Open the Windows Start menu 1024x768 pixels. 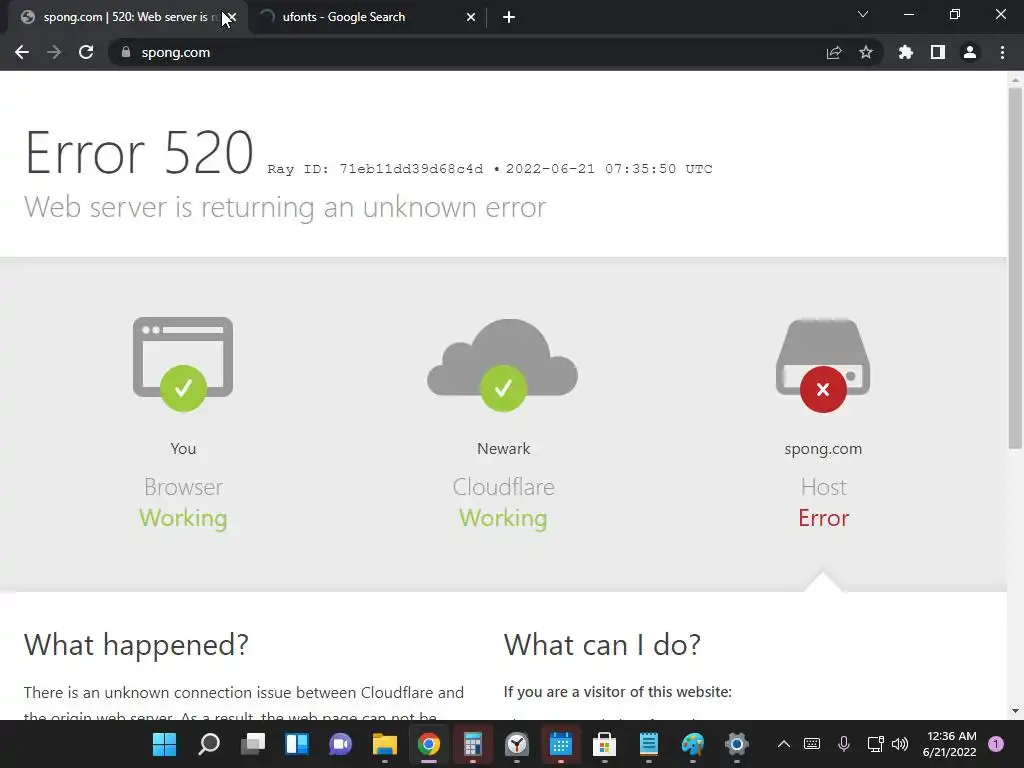pos(165,744)
